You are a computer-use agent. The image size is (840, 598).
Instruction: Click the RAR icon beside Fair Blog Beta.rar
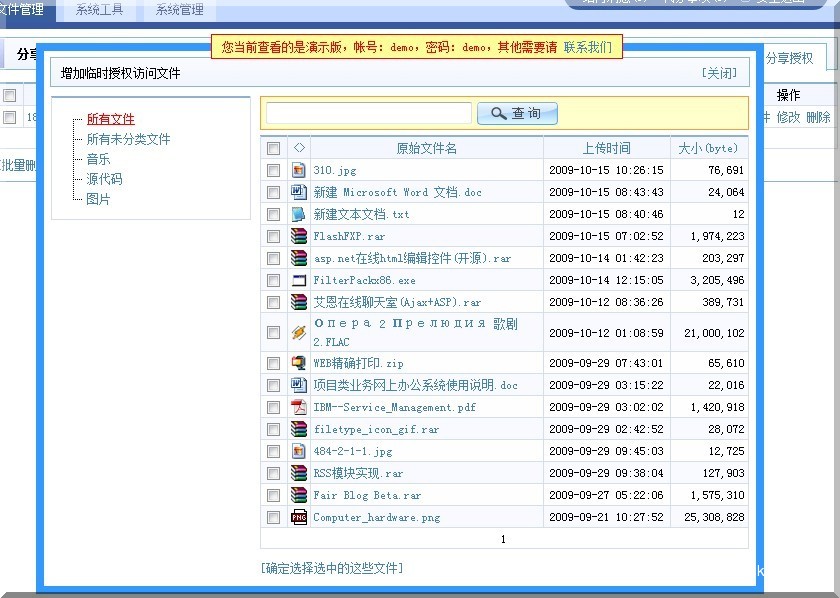click(298, 495)
